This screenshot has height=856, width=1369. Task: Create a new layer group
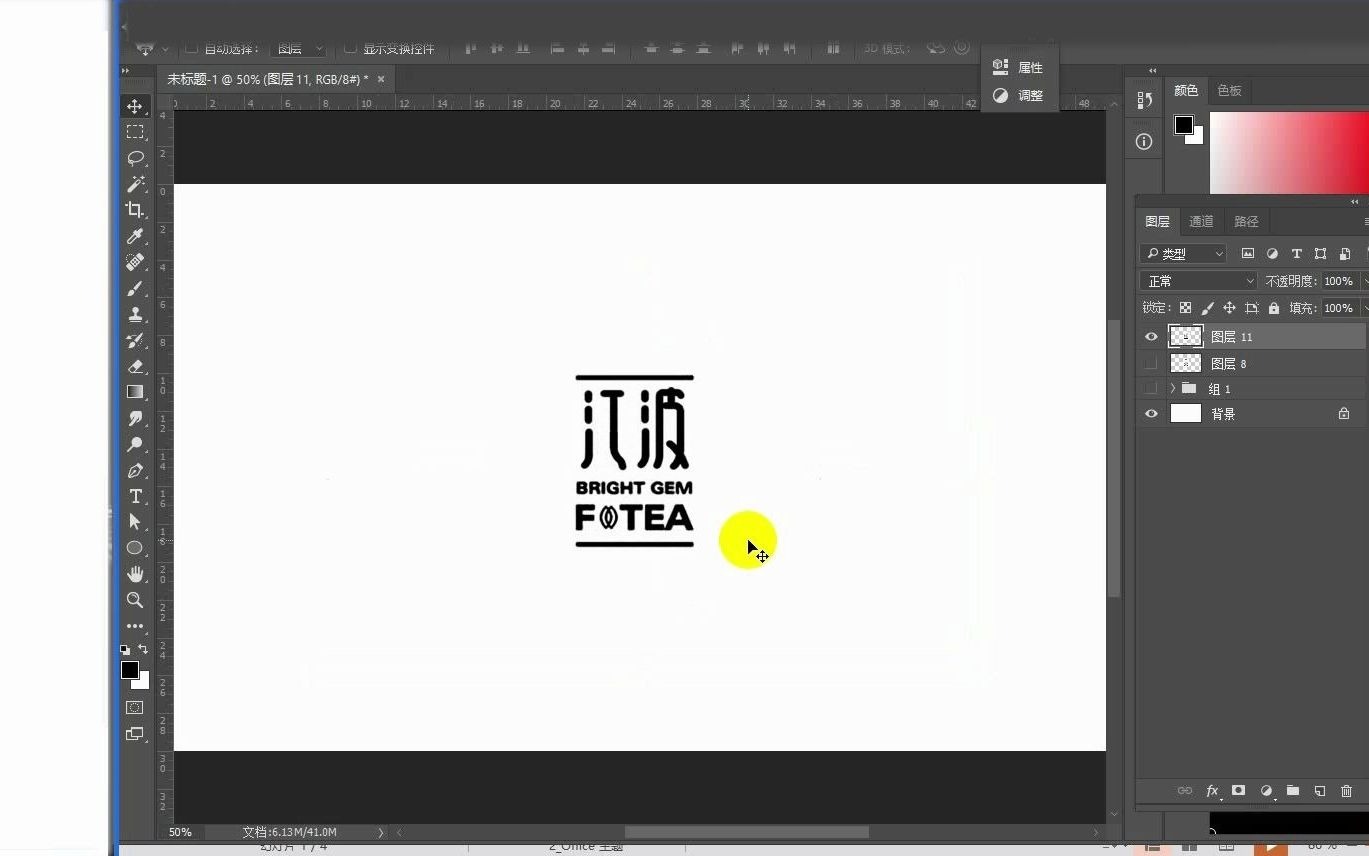pyautogui.click(x=1292, y=791)
